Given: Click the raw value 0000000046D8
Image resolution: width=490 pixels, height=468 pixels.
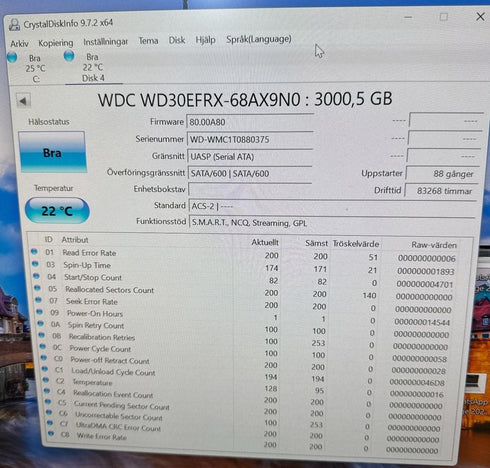Looking at the screenshot, I should click(x=417, y=382).
